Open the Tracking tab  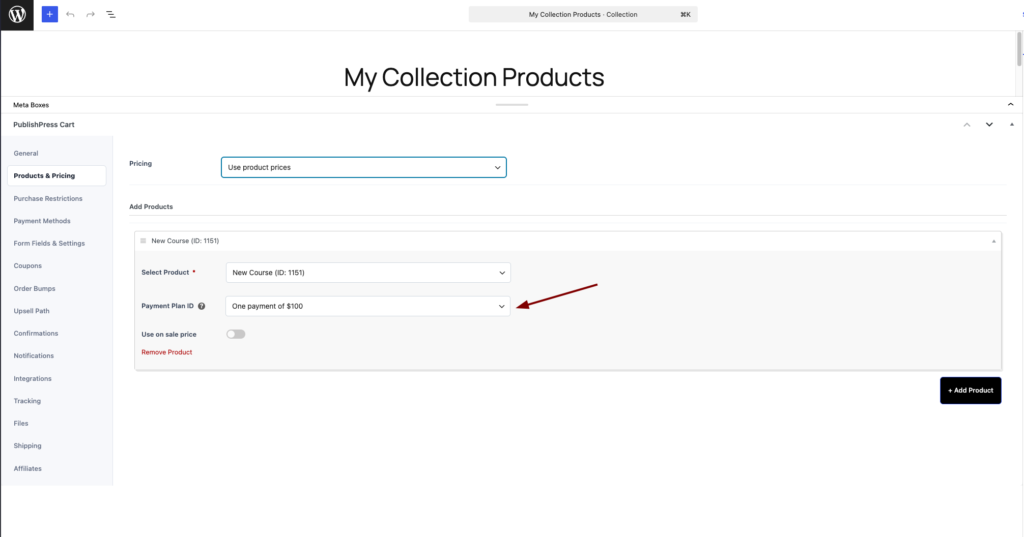[x=27, y=401]
